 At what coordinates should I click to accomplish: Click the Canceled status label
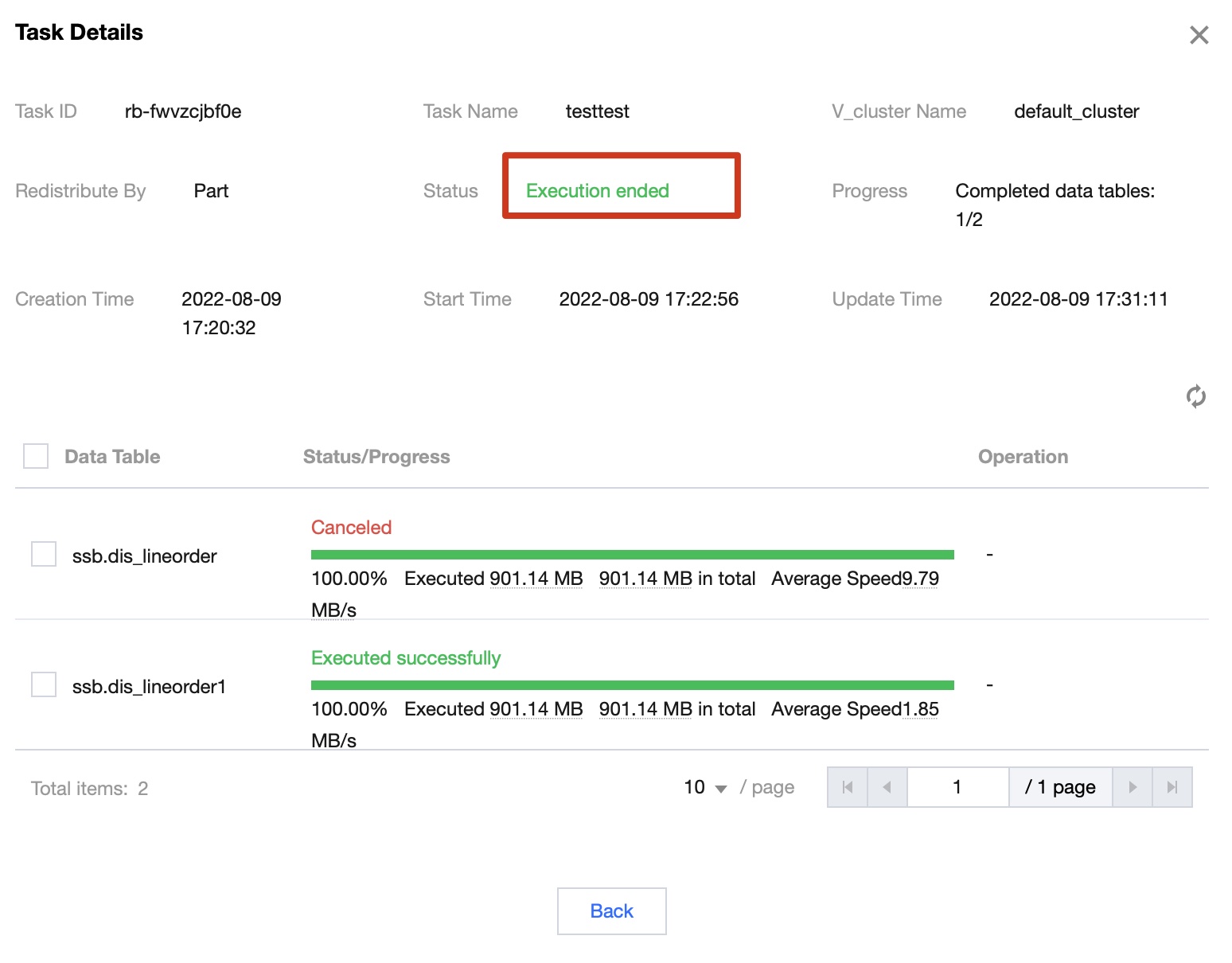(x=351, y=528)
